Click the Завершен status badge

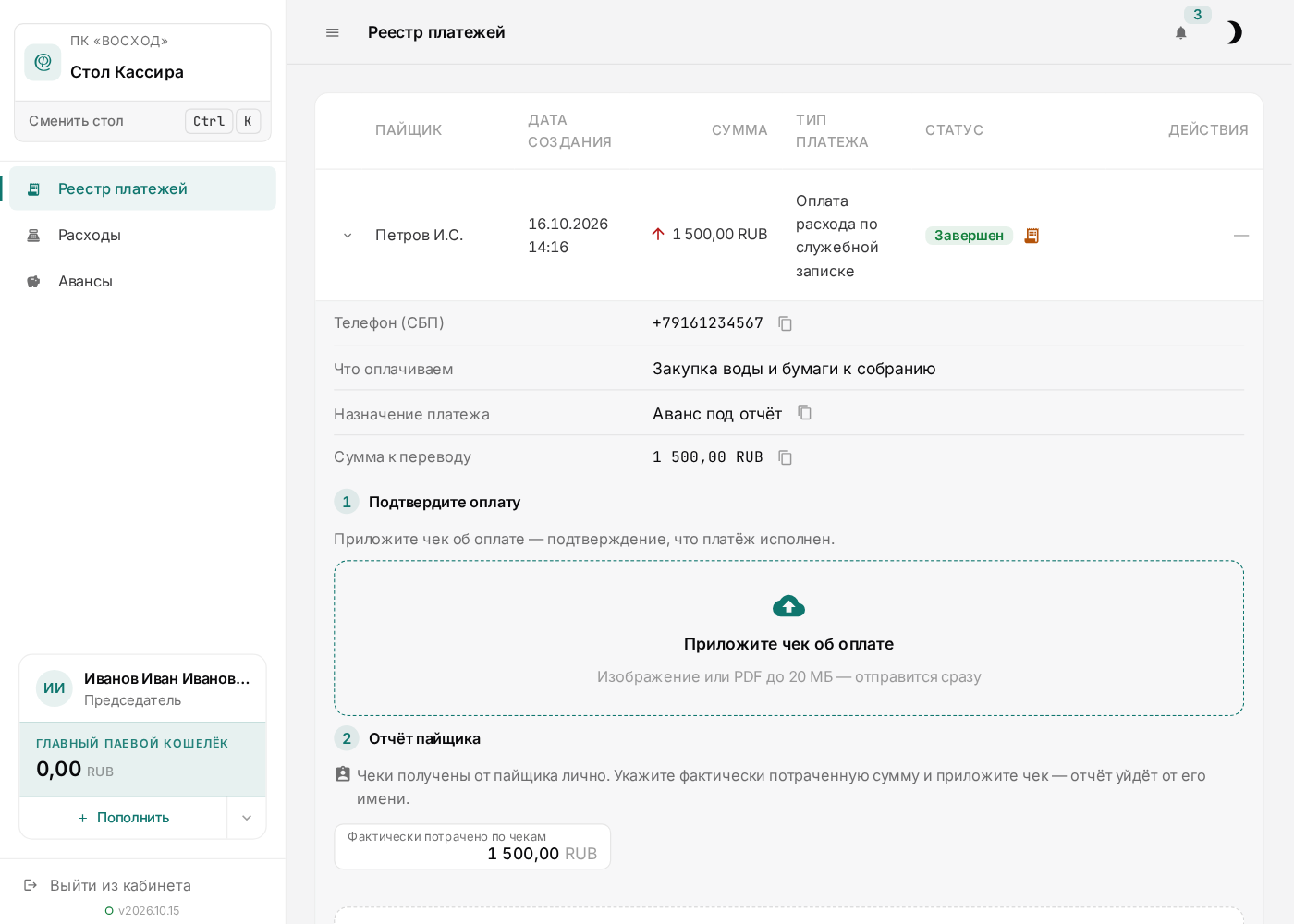tap(969, 236)
